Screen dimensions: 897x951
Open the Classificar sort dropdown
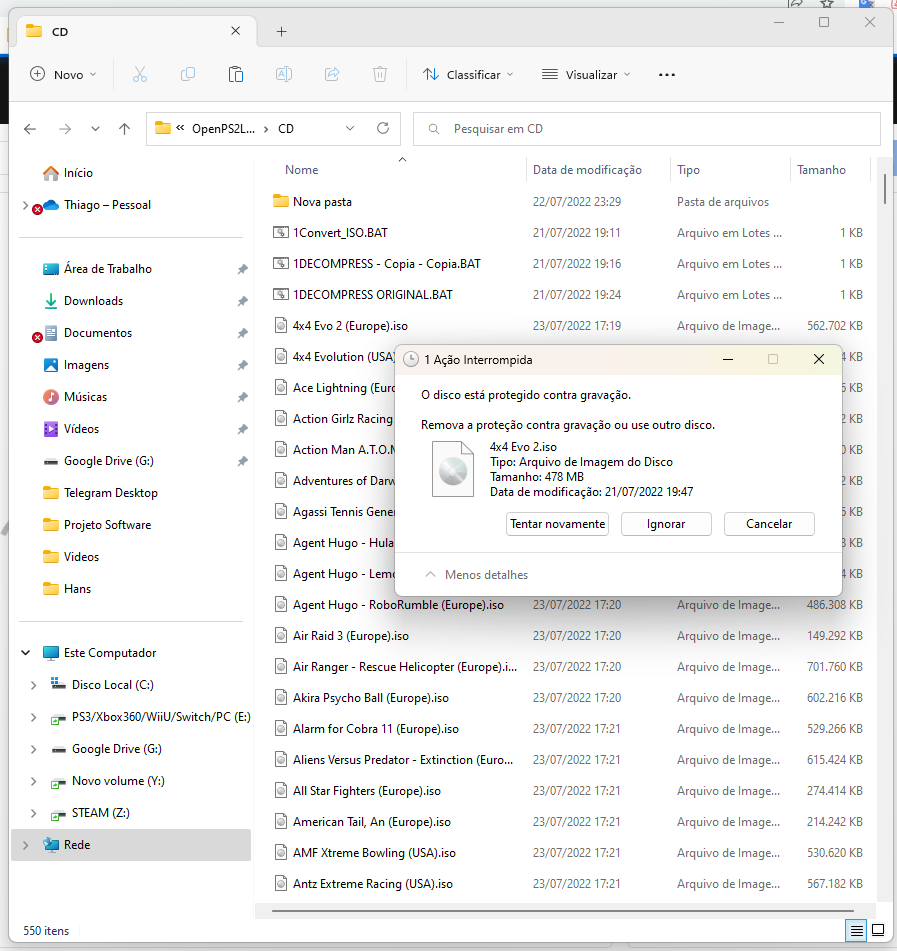click(468, 75)
